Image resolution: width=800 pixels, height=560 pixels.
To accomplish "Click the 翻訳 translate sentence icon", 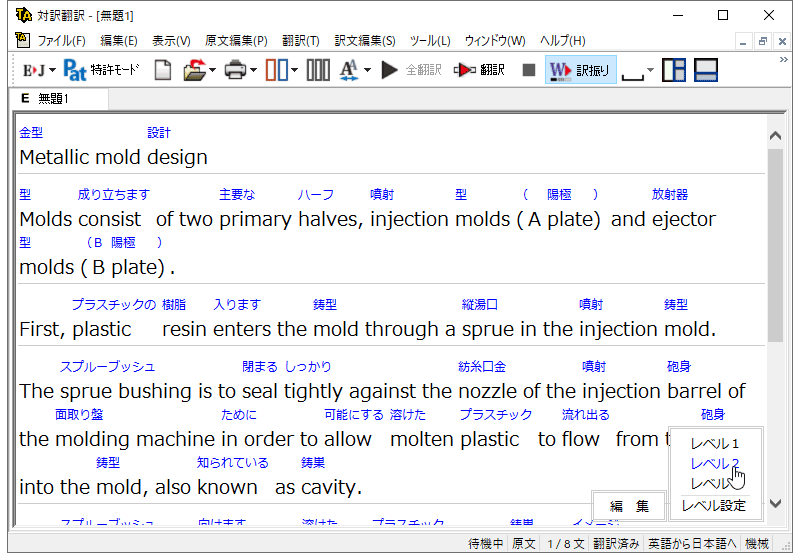I will (479, 70).
